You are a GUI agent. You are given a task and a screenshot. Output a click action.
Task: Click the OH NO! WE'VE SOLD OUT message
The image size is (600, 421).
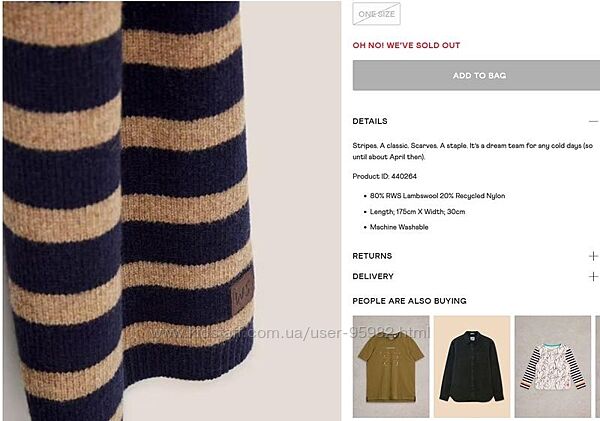406,45
